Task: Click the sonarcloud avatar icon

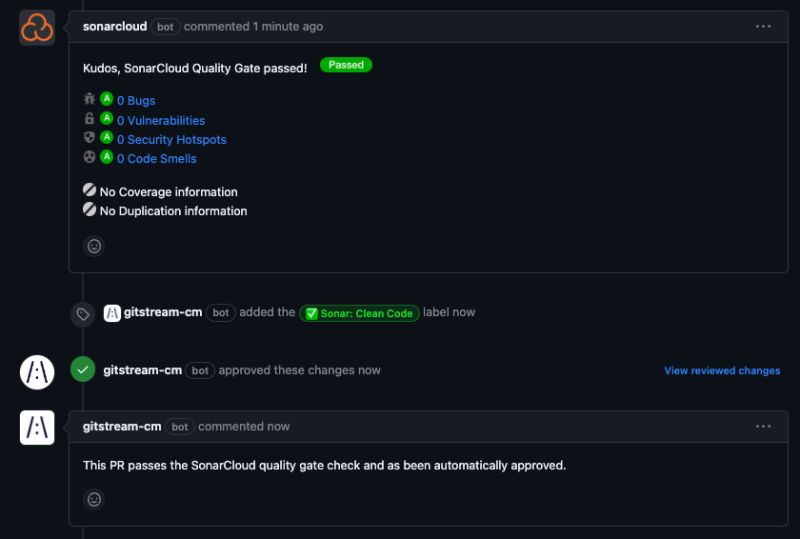Action: pos(37,27)
